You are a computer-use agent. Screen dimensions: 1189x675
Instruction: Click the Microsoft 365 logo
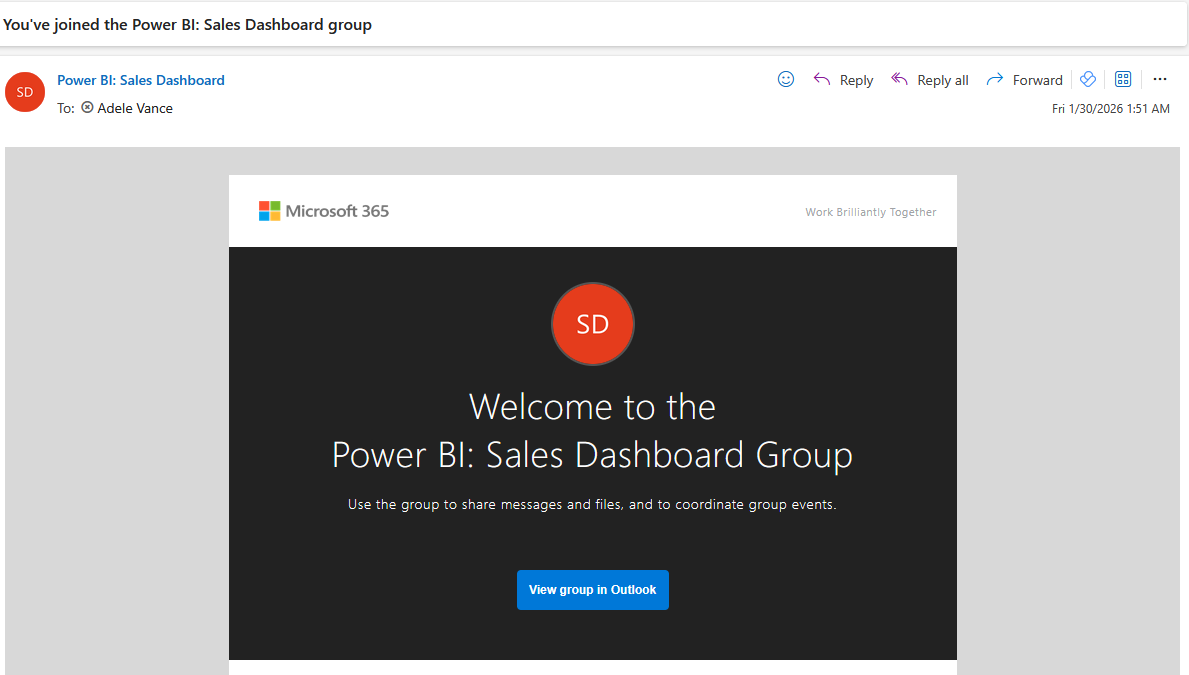(x=324, y=211)
